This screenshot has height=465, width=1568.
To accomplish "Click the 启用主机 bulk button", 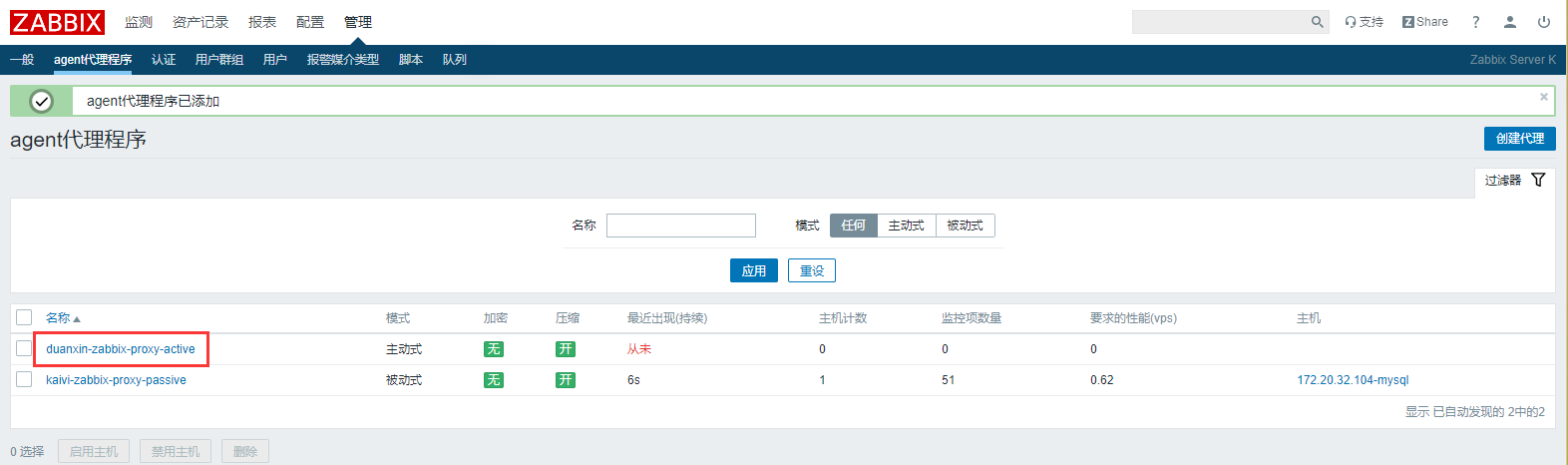I will (x=94, y=452).
